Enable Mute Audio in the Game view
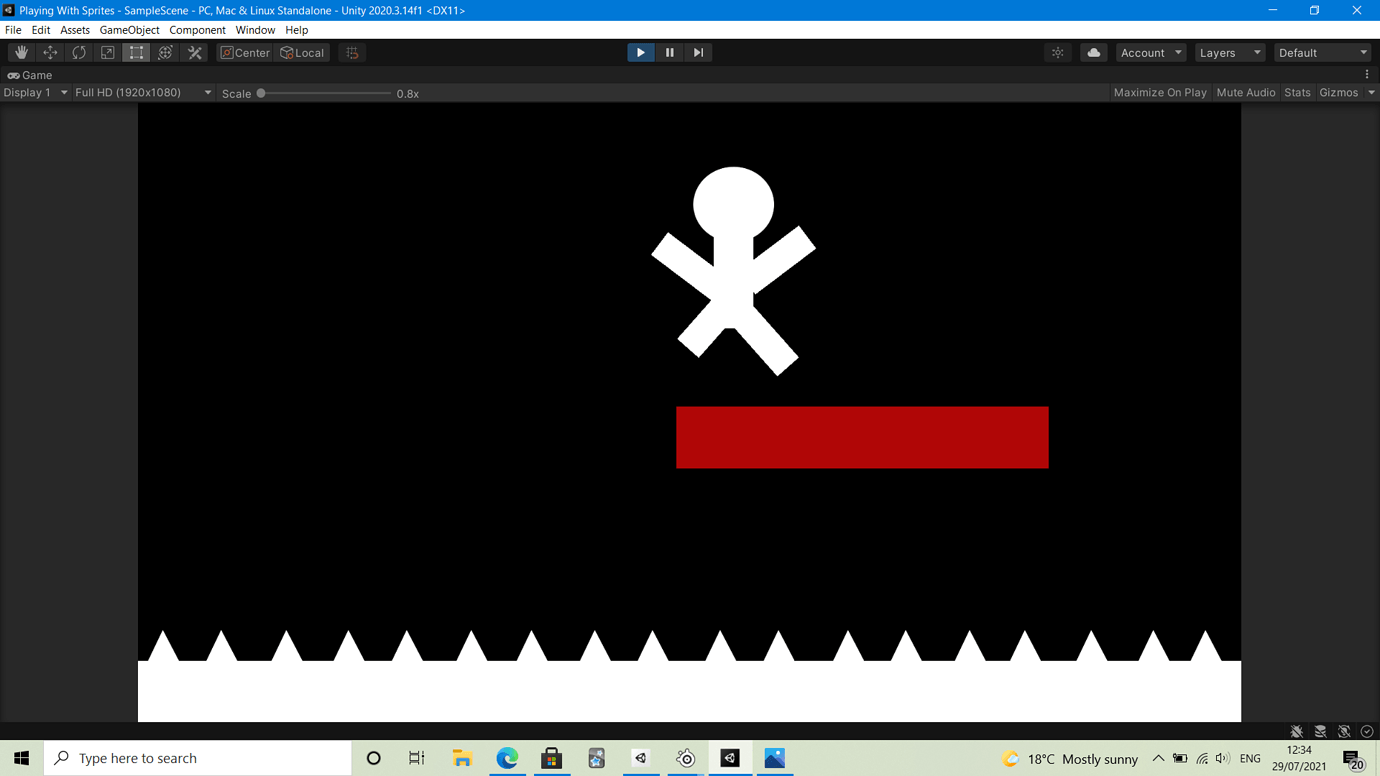1380x776 pixels. tap(1245, 92)
